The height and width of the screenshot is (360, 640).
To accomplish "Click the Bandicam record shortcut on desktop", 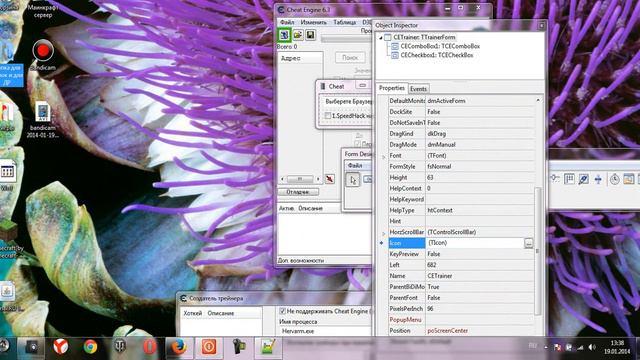I will coord(43,55).
